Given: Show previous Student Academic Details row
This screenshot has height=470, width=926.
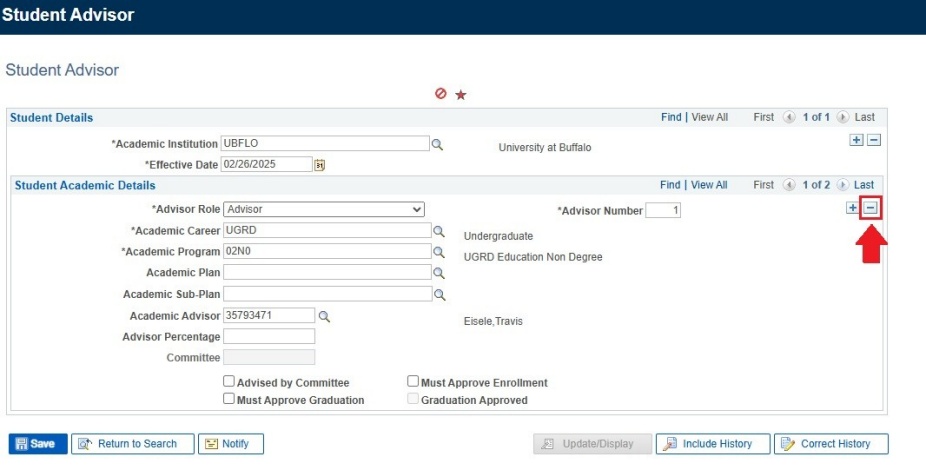Looking at the screenshot, I should [789, 185].
